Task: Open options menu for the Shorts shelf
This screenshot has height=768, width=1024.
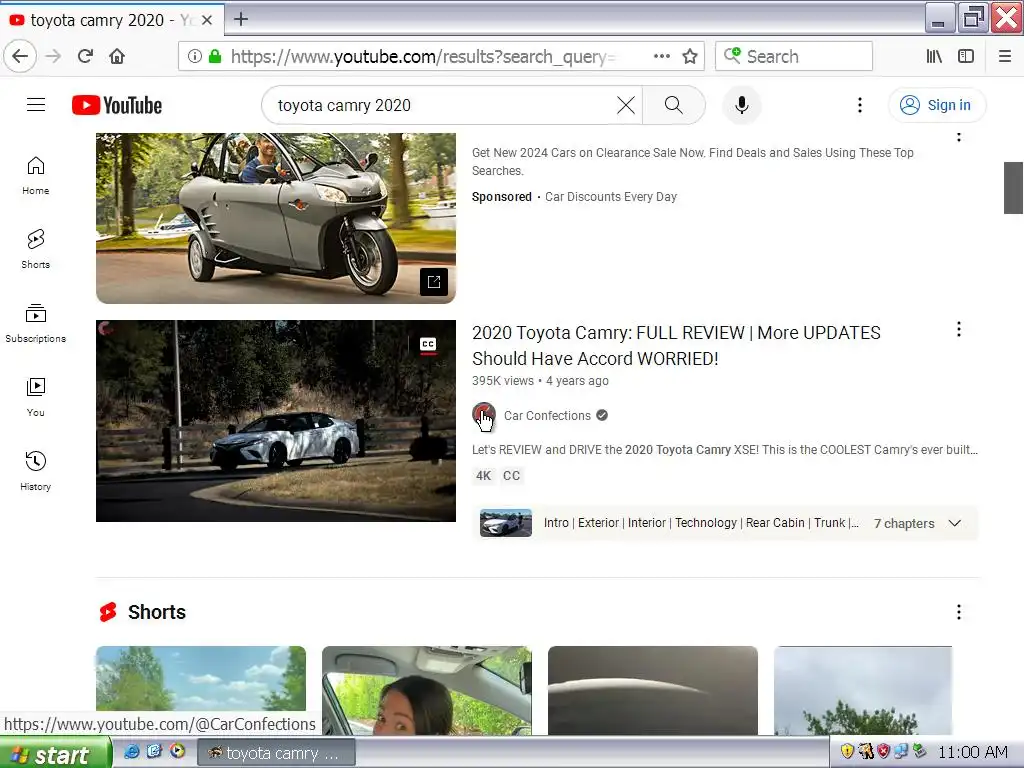Action: [959, 612]
